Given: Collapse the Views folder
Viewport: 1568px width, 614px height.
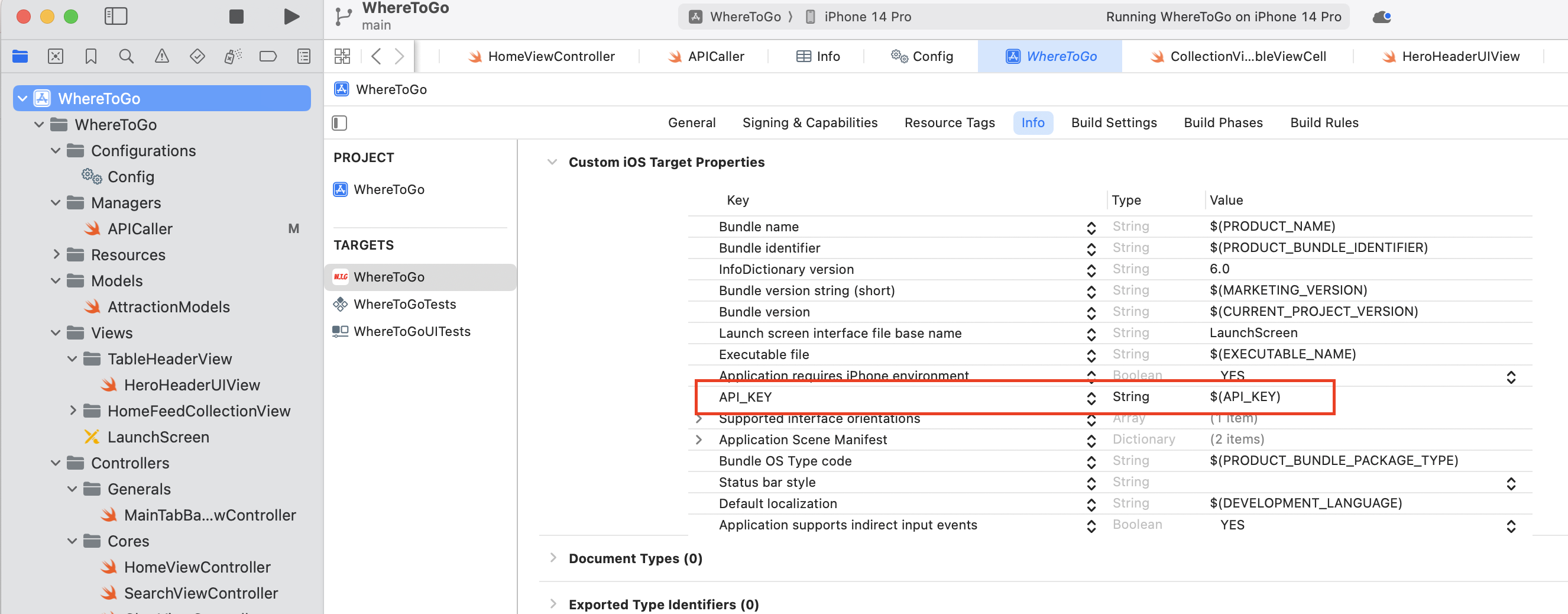Looking at the screenshot, I should coord(56,333).
